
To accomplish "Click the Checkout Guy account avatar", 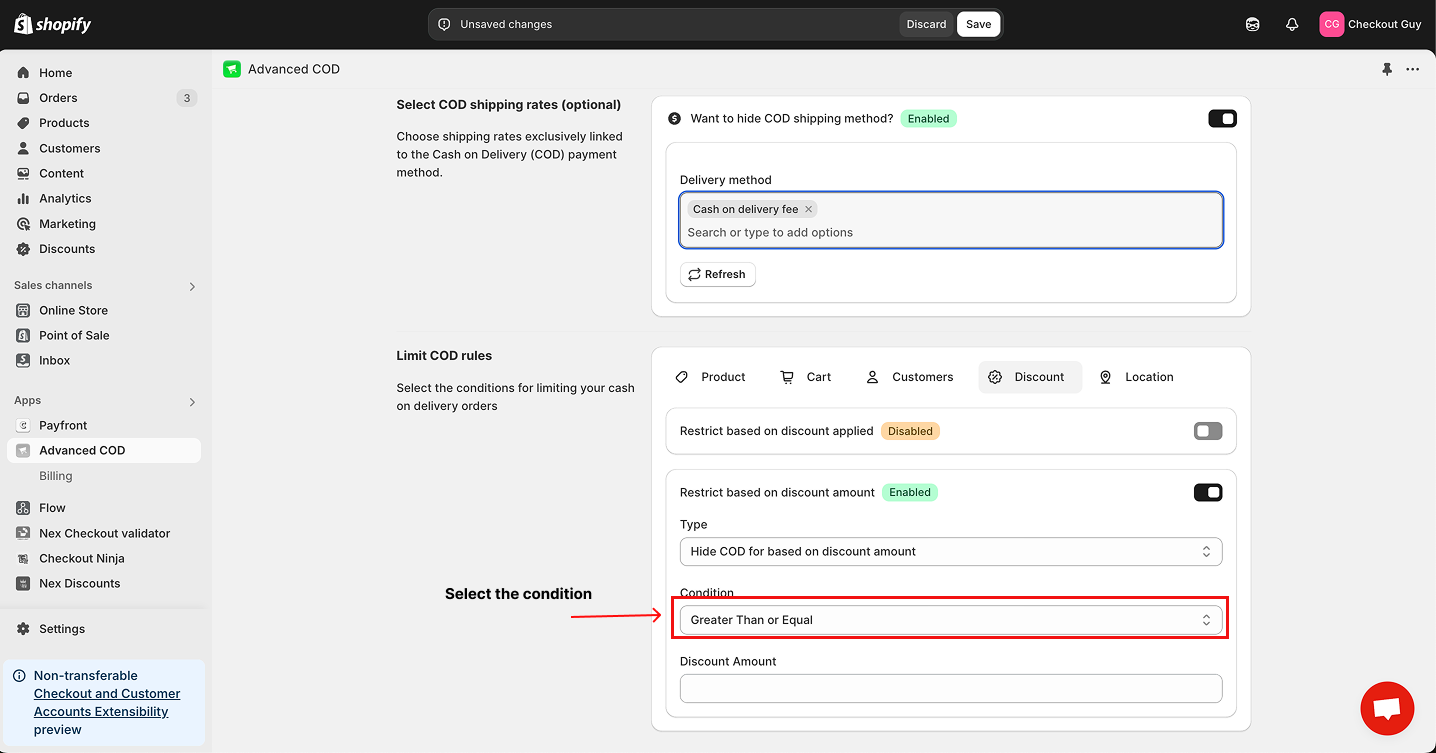I will pos(1331,24).
